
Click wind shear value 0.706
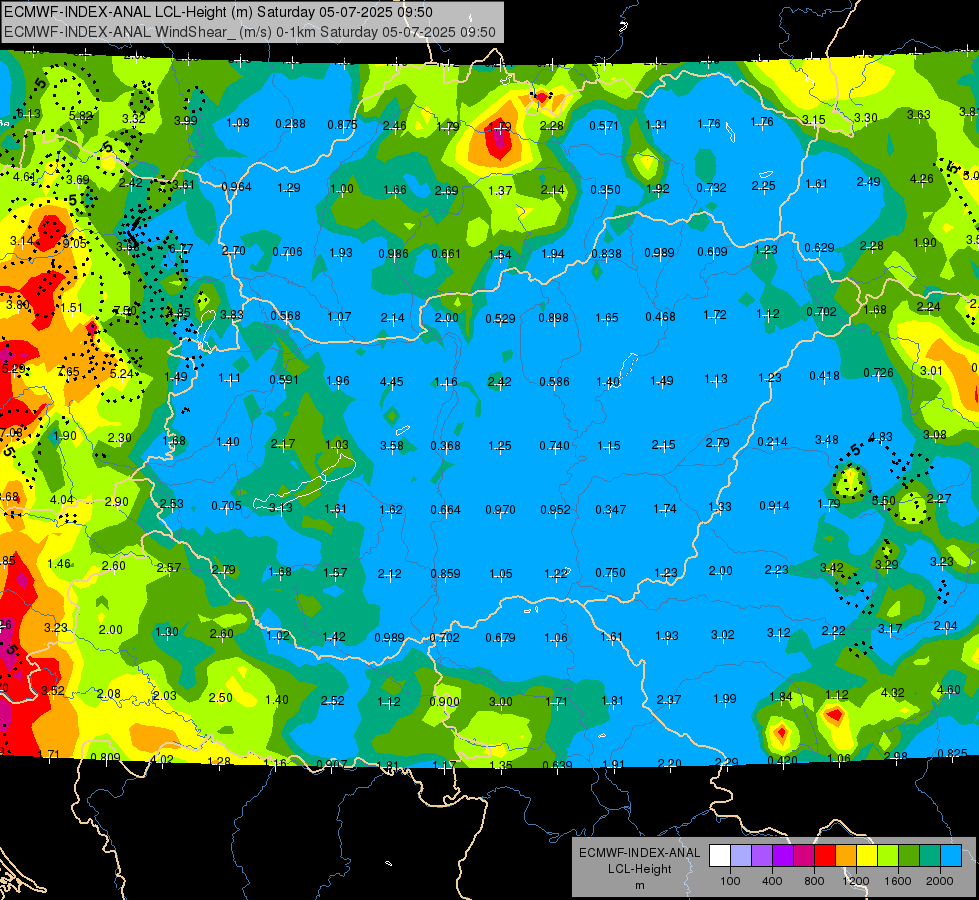(287, 252)
